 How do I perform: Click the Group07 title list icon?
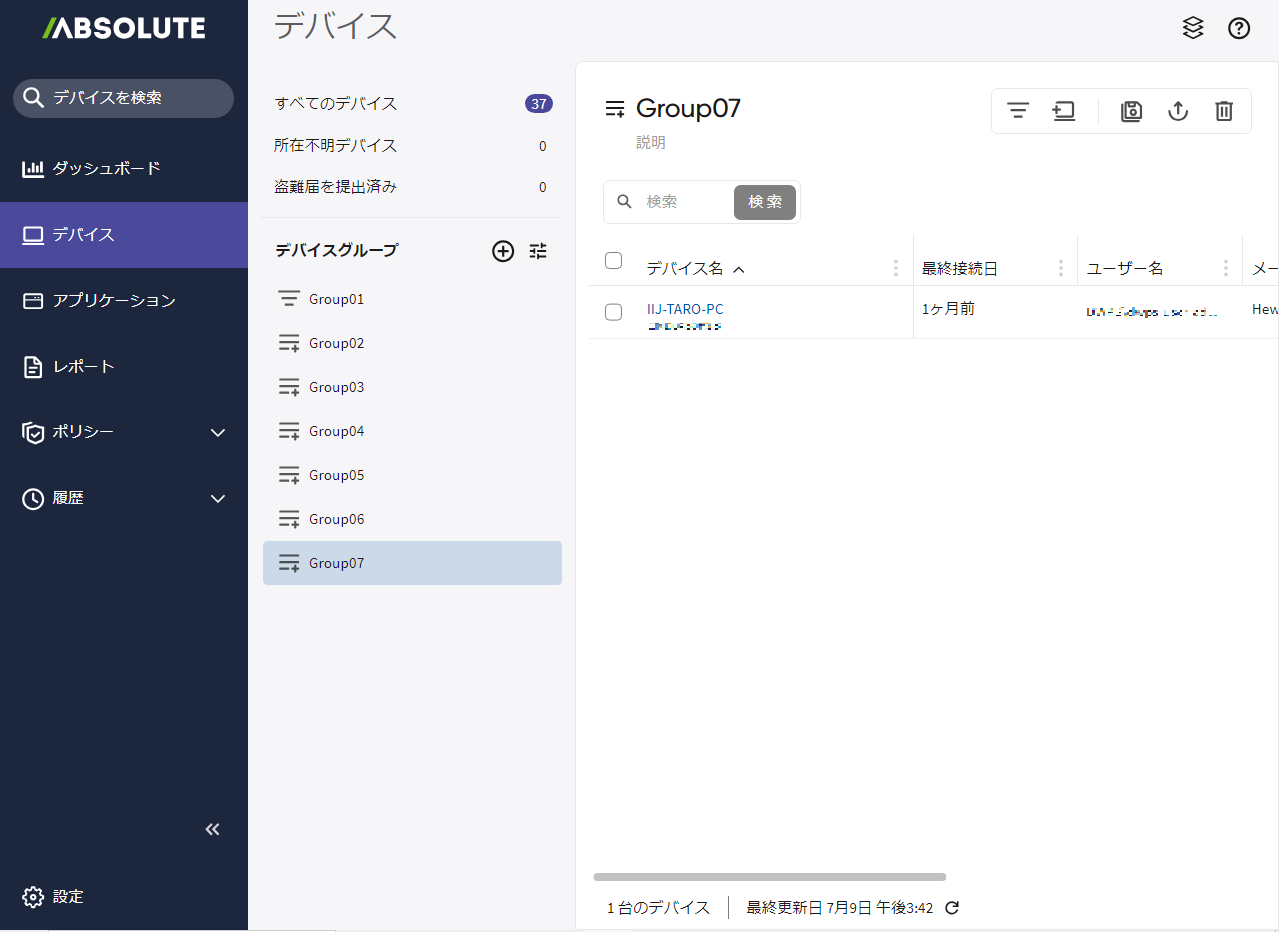615,109
